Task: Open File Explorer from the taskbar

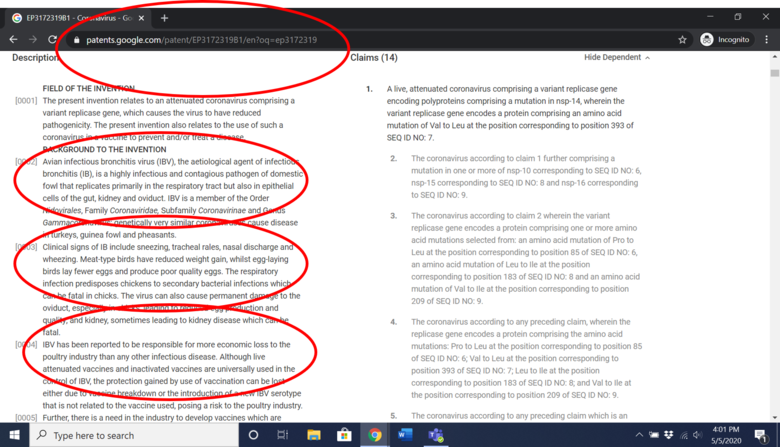Action: tap(313, 435)
